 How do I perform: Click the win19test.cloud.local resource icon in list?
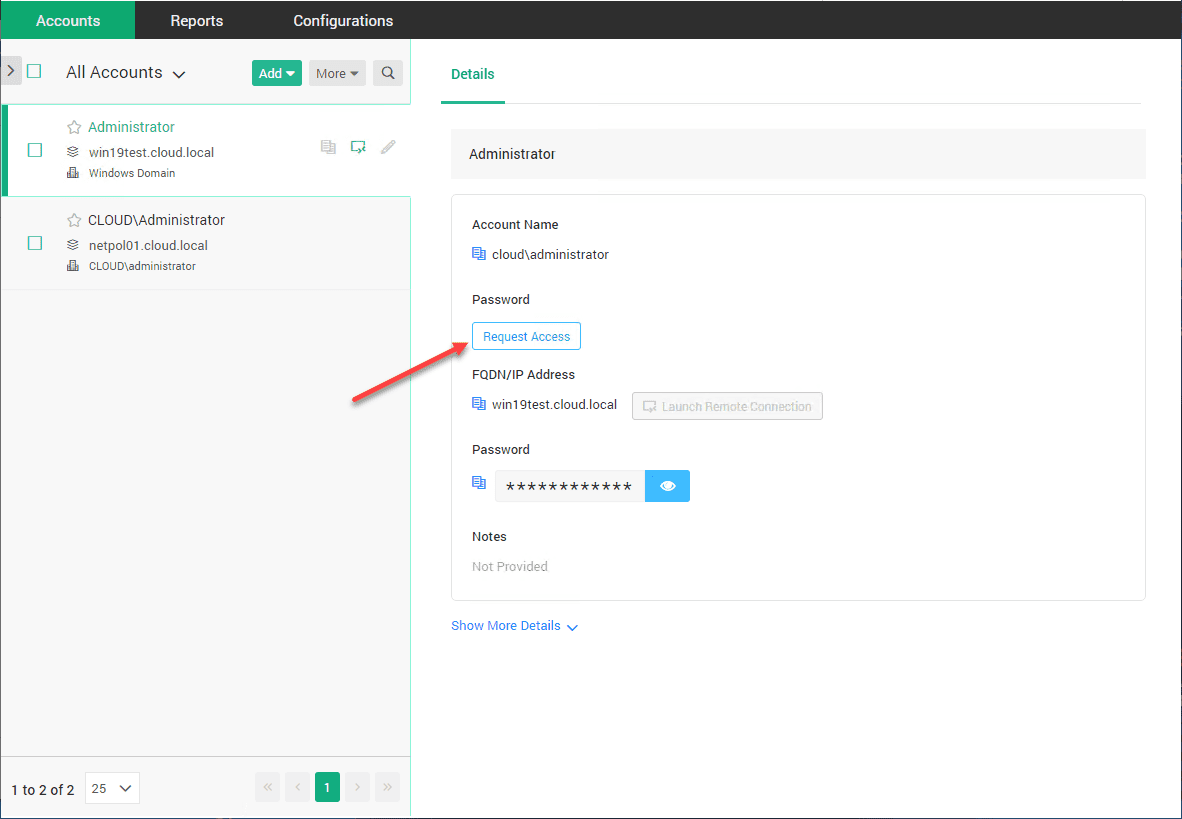click(73, 152)
